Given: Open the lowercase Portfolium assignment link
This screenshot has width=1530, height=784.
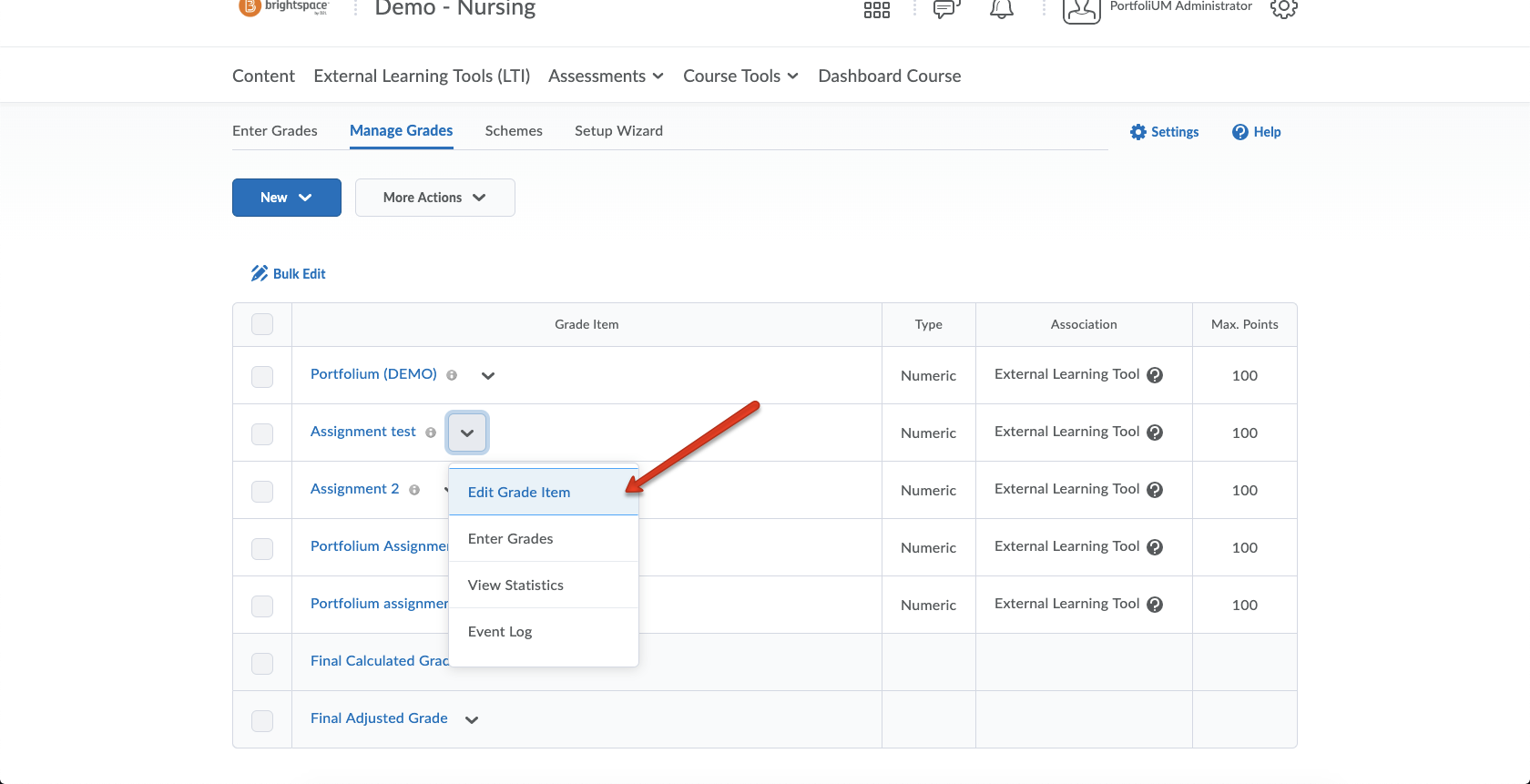Looking at the screenshot, I should click(x=380, y=604).
